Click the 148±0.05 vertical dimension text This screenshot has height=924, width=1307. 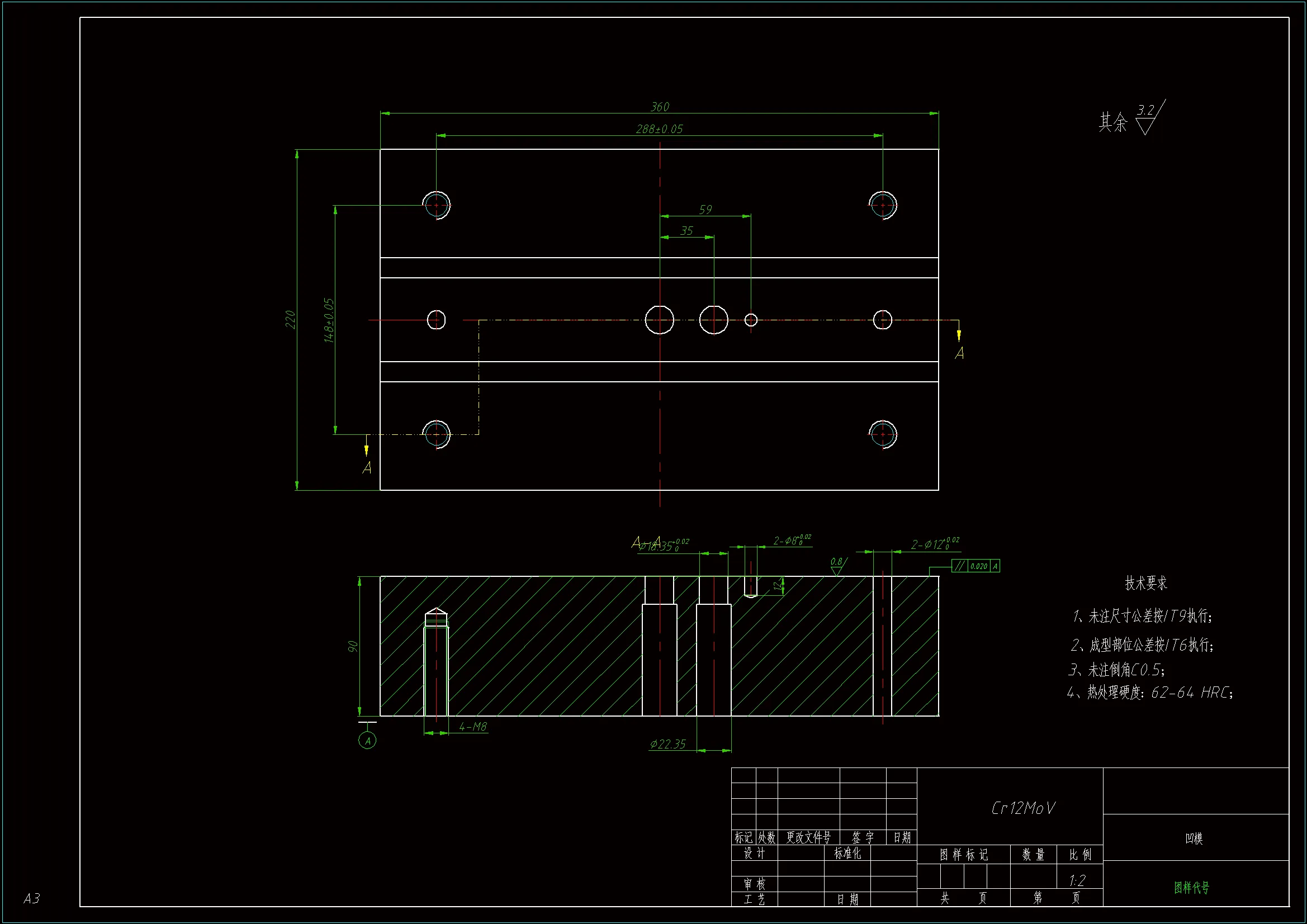[329, 320]
